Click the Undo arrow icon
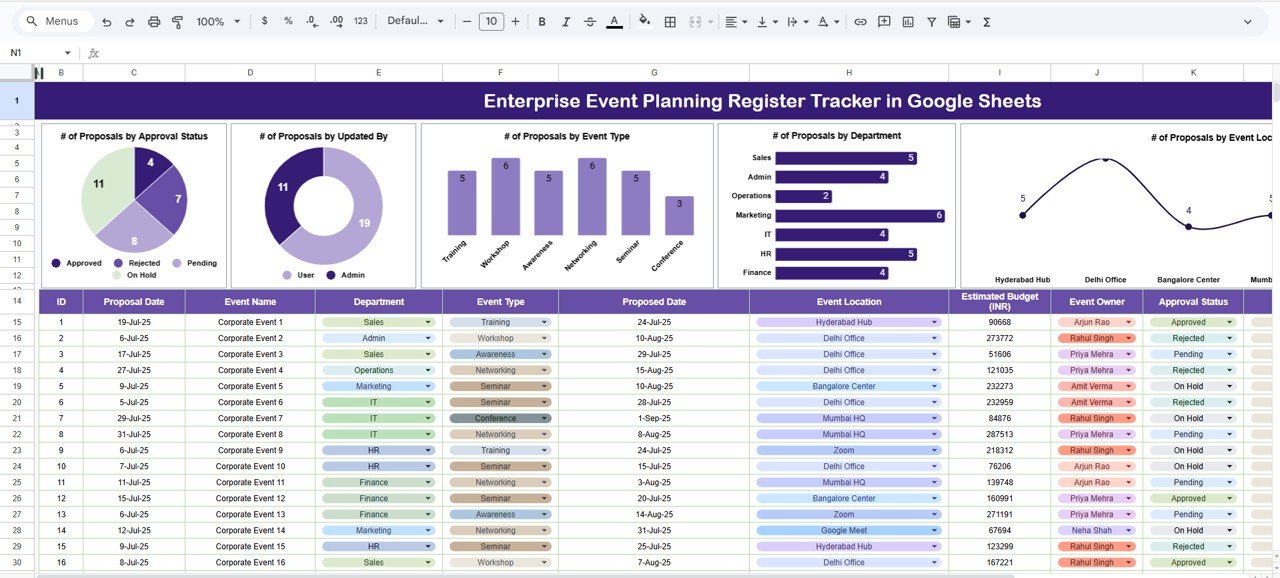The width and height of the screenshot is (1280, 578). pyautogui.click(x=107, y=21)
